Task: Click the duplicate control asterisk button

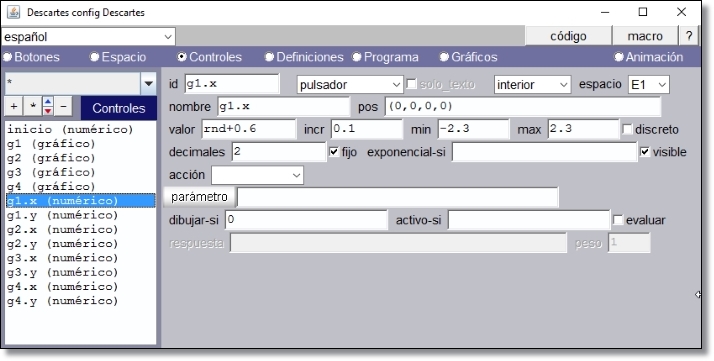Action: click(32, 107)
